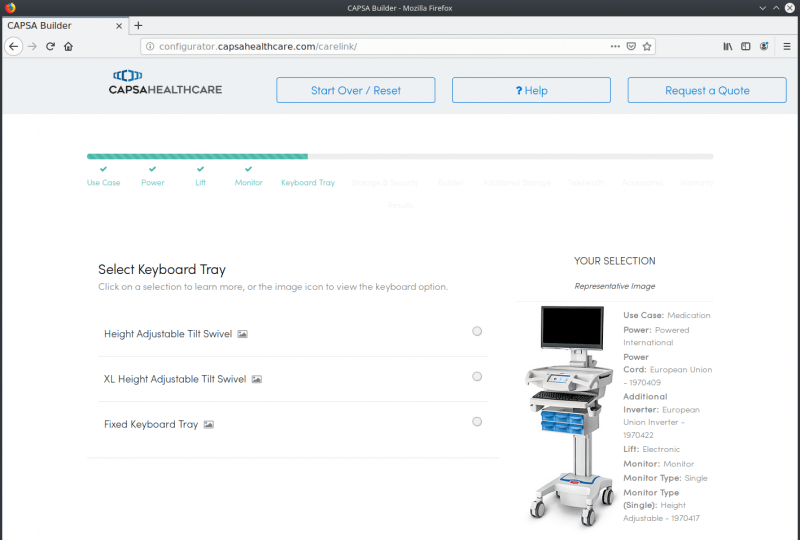View image for XL Height Adjustable Tilt Swivel
Screen dimensions: 800x540
(x=257, y=379)
